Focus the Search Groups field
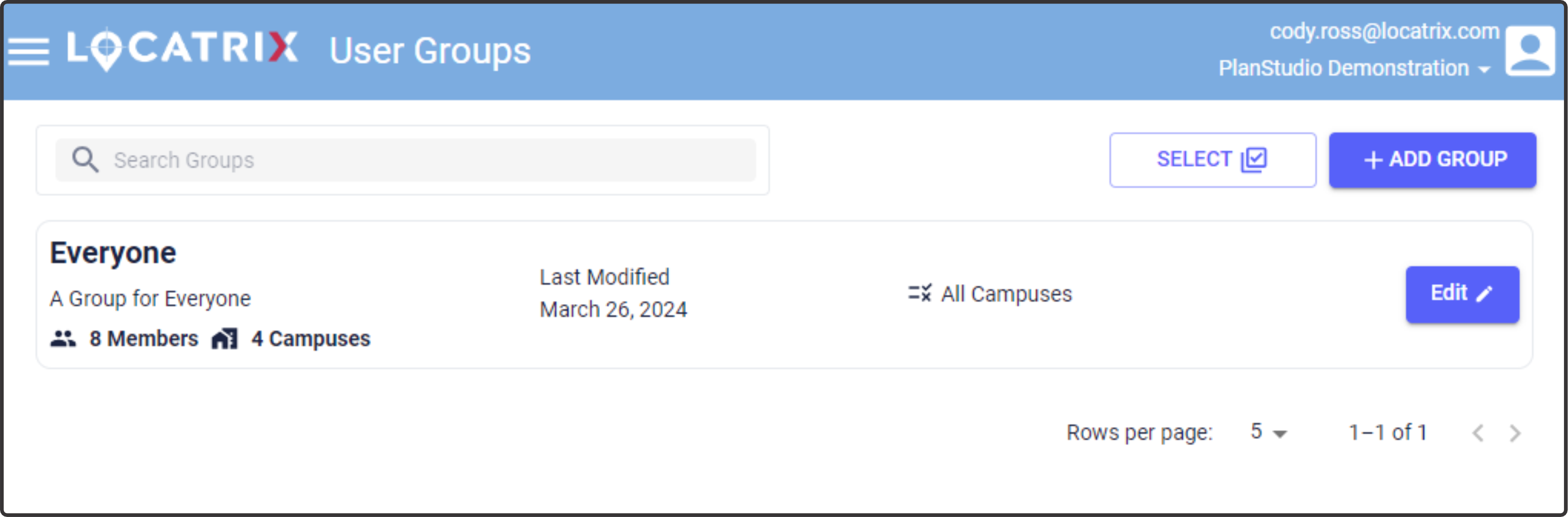This screenshot has width=1568, height=517. [405, 160]
